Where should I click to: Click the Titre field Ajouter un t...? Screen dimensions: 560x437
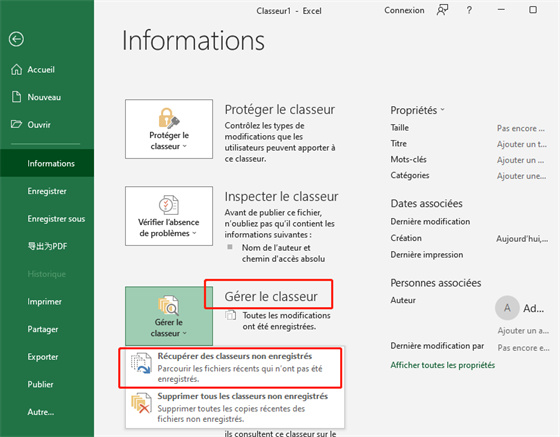[x=521, y=144]
